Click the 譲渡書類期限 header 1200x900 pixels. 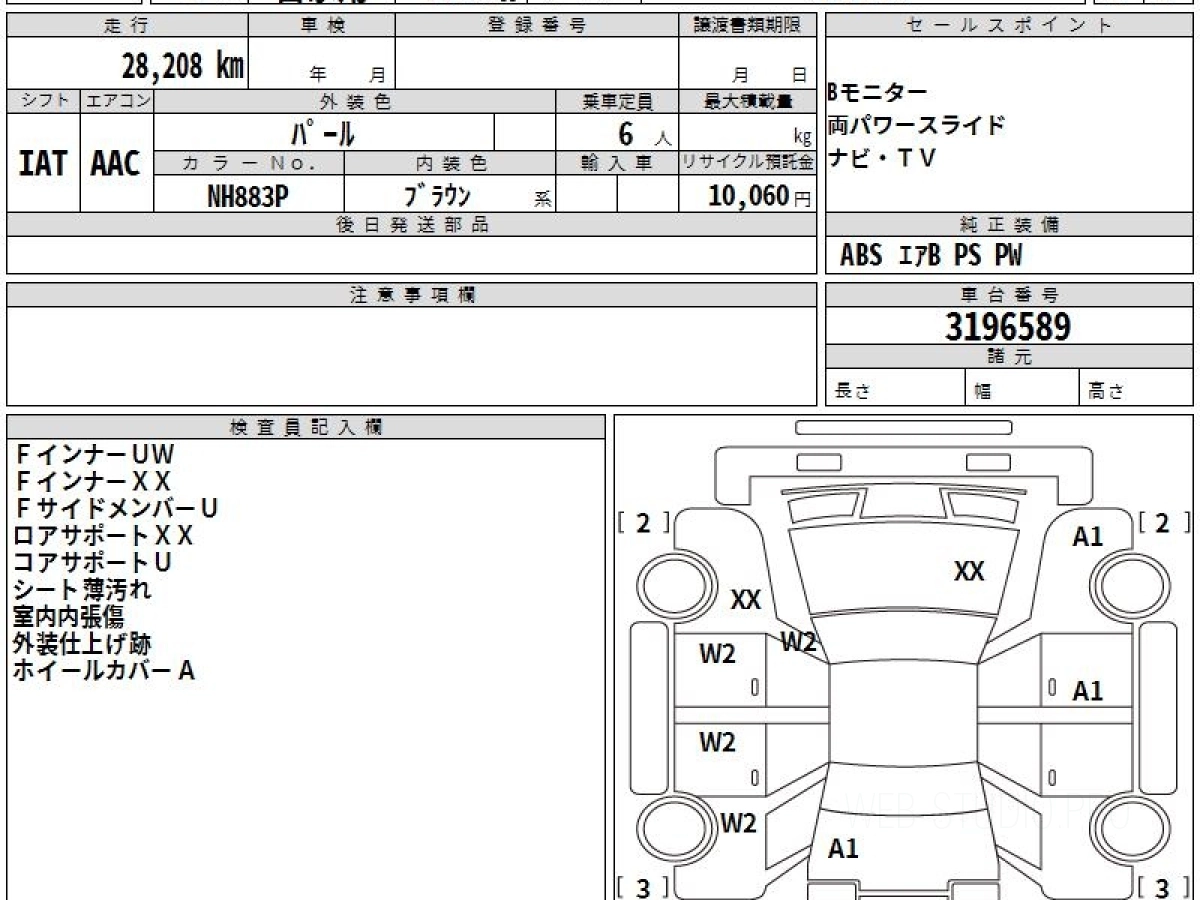(747, 26)
